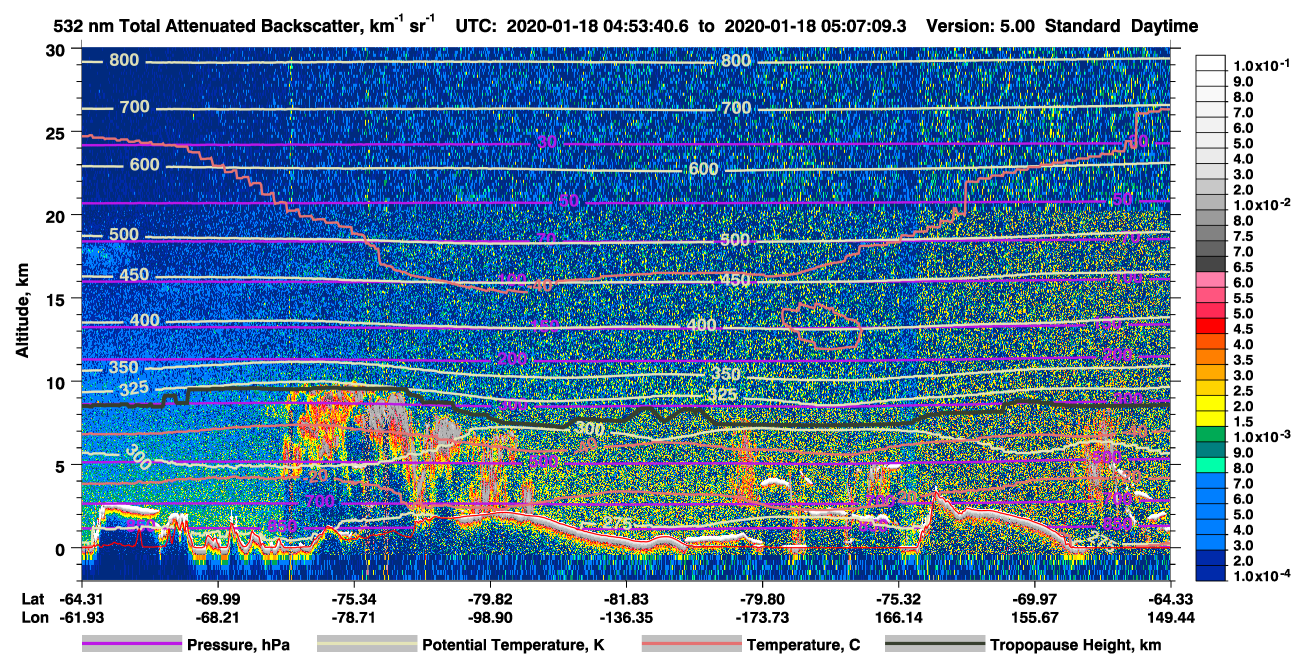Select the 'Temperature, C' legend label
Viewport: 1300px width, 667px height.
coord(803,645)
